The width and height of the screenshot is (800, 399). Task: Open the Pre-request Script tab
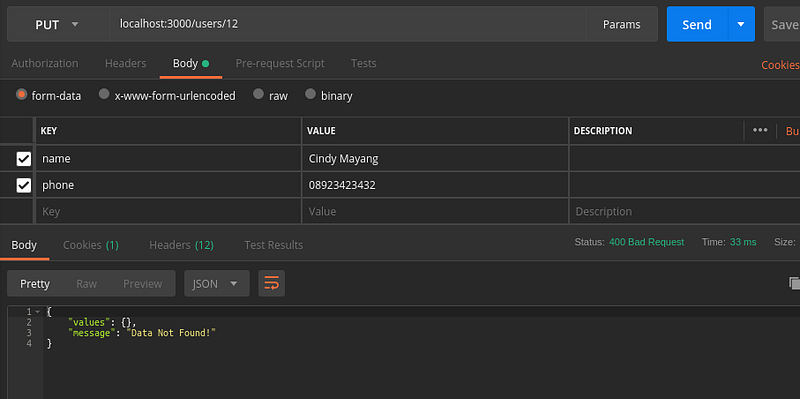[280, 63]
